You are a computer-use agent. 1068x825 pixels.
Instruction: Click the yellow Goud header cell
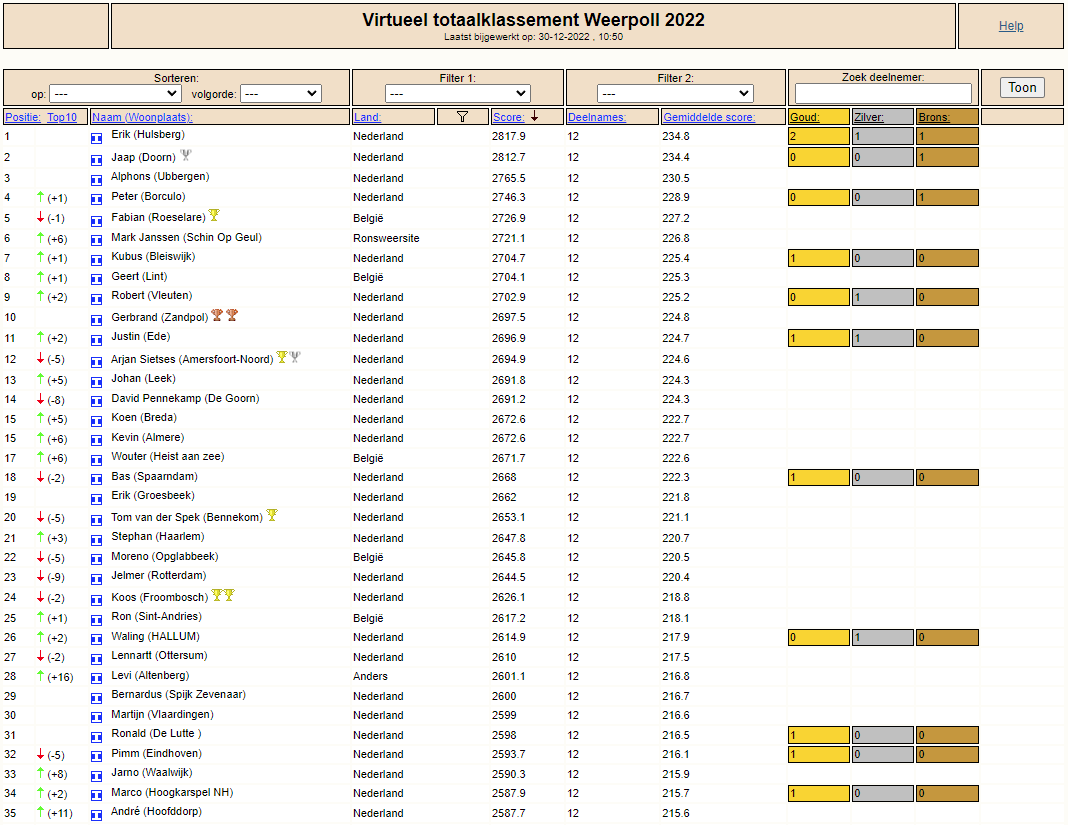[819, 117]
